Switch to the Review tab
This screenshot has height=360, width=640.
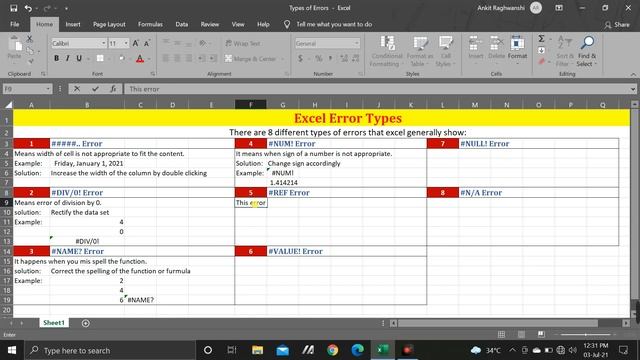click(209, 24)
